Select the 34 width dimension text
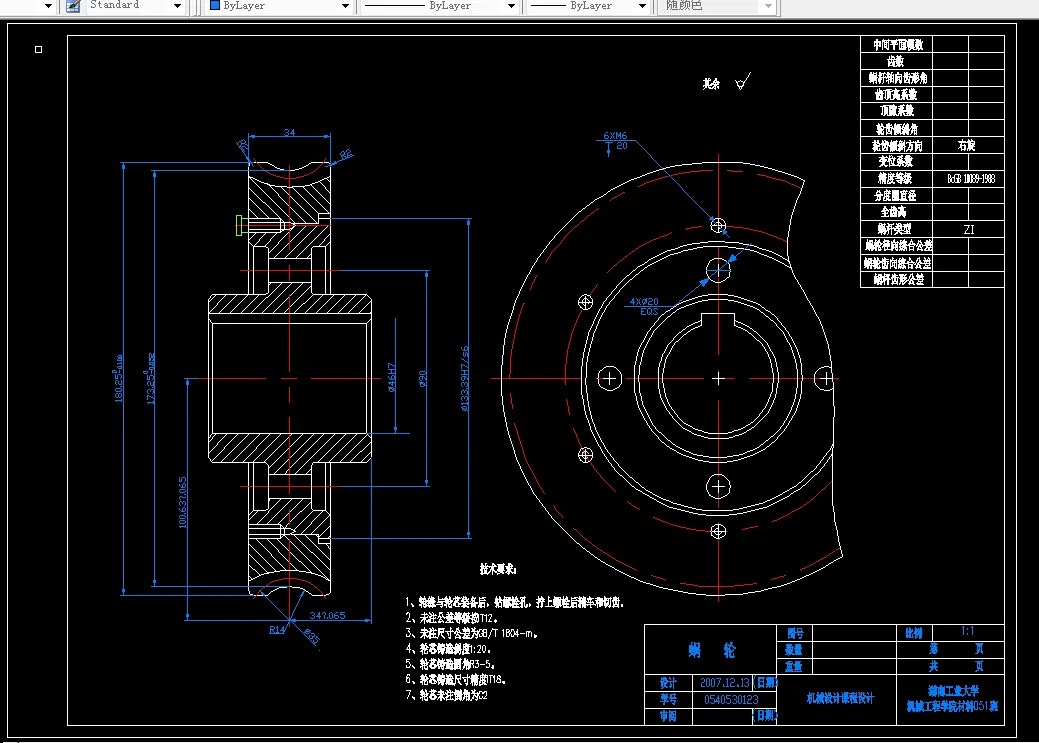This screenshot has width=1039, height=743. tap(290, 133)
